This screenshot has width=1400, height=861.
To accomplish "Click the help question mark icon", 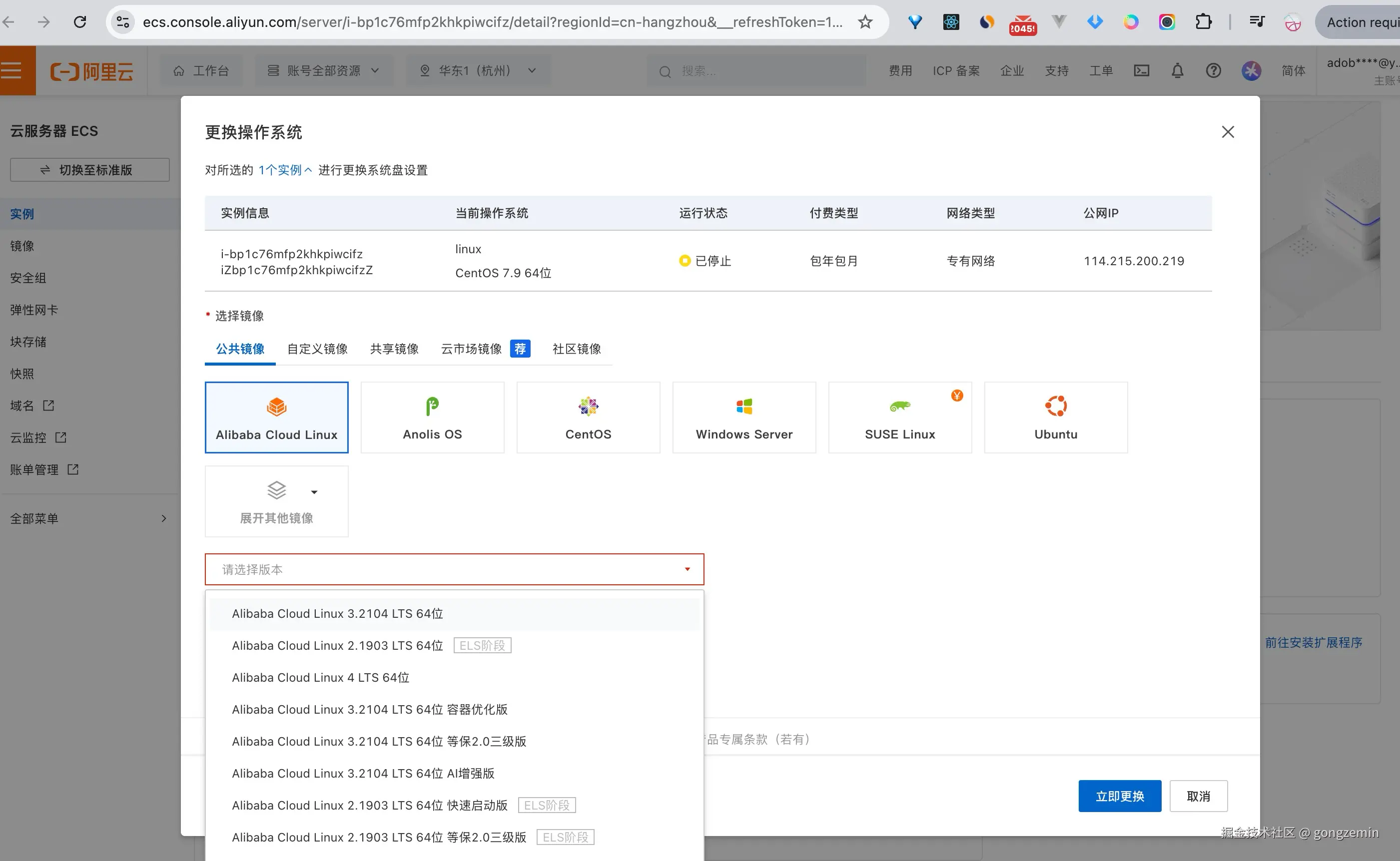I will (x=1213, y=70).
